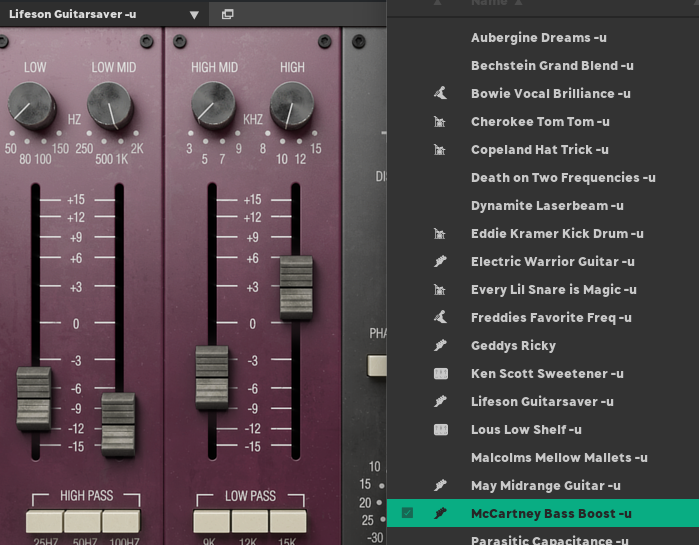Click the HIGH band gain fader handle
Screen dimensions: 699x545
tap(296, 288)
